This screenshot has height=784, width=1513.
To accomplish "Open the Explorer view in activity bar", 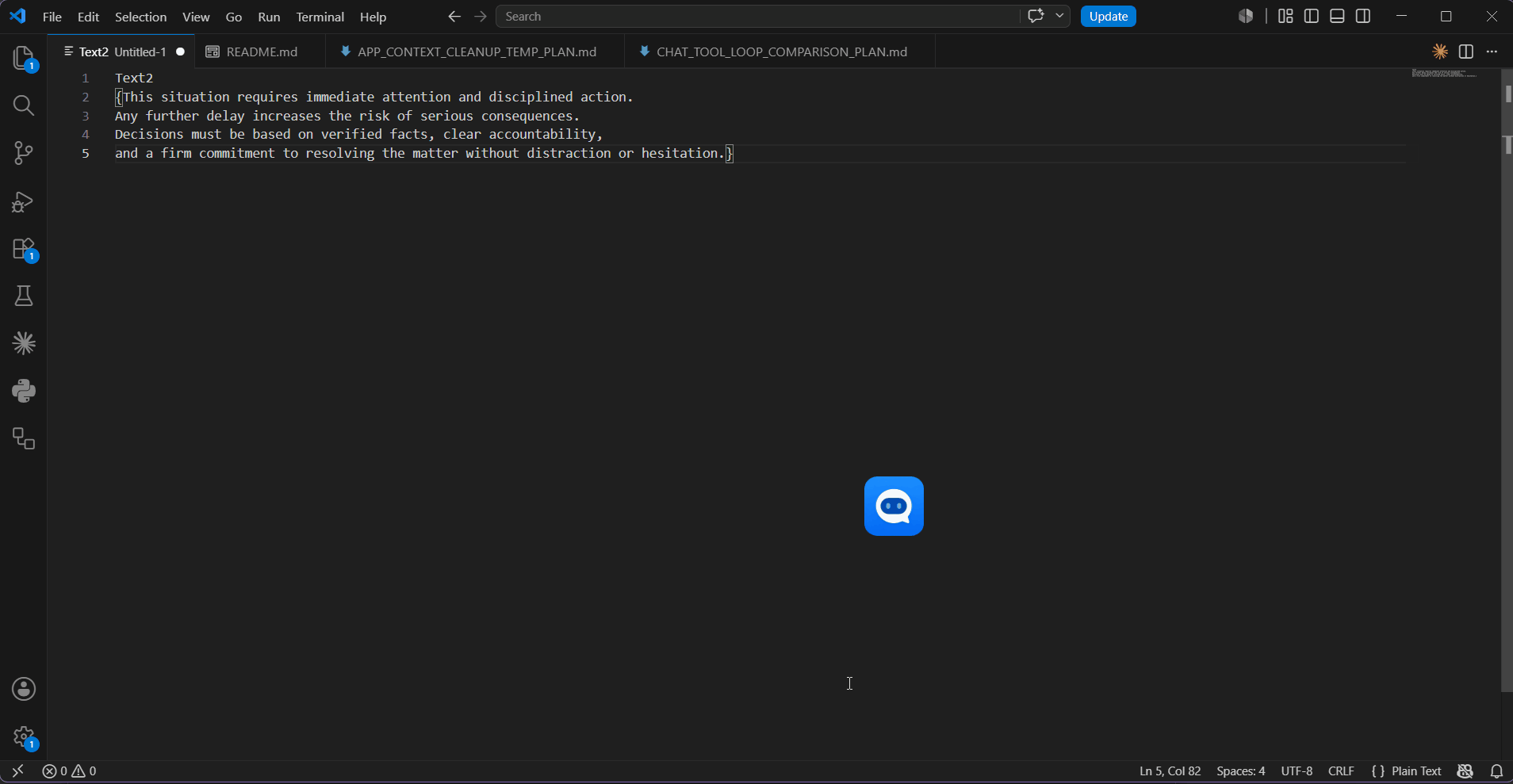I will [24, 59].
